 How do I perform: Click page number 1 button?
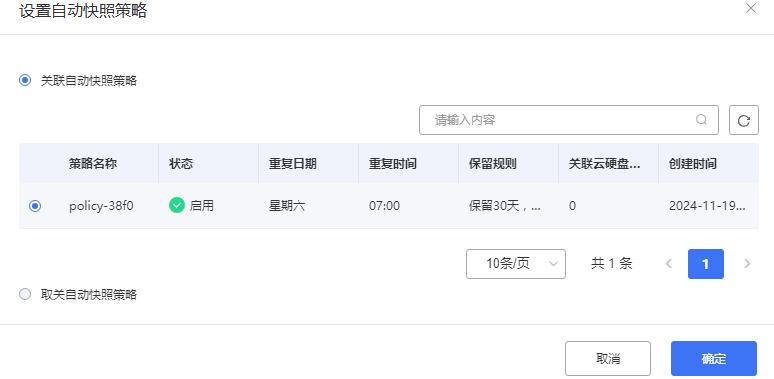pos(706,264)
